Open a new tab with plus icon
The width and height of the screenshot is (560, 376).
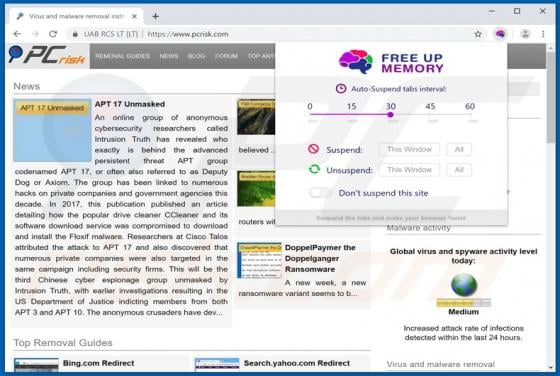[155, 16]
